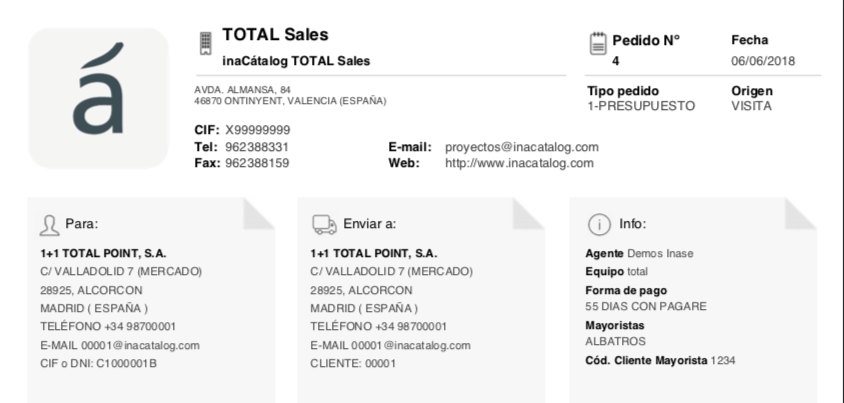Open the proyectos@inacatalog.com email address
The image size is (844, 403).
tap(522, 147)
